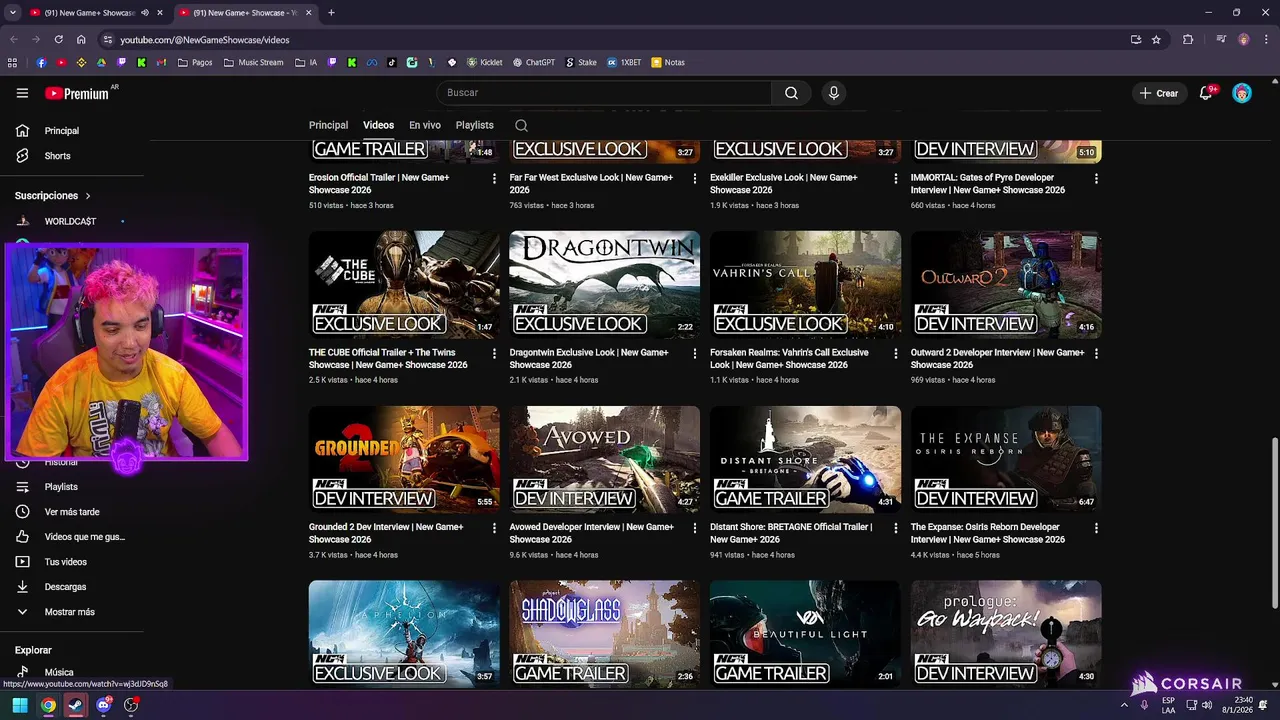Open the Notas bookmark
The height and width of the screenshot is (720, 1280).
tap(668, 62)
